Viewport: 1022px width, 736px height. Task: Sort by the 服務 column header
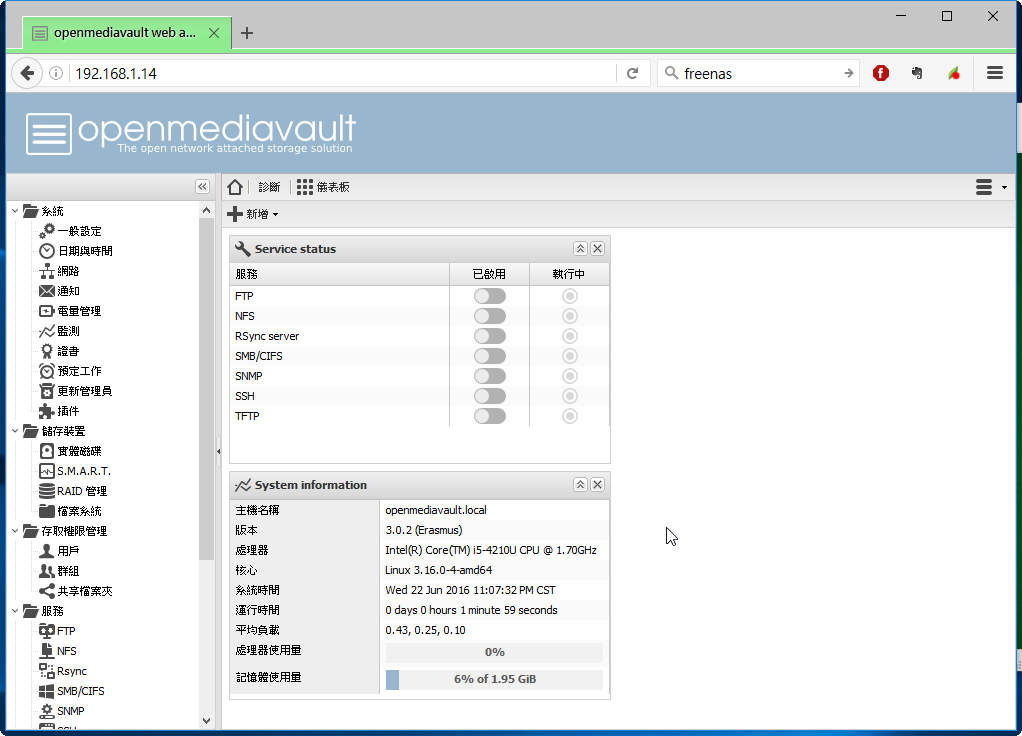click(340, 274)
